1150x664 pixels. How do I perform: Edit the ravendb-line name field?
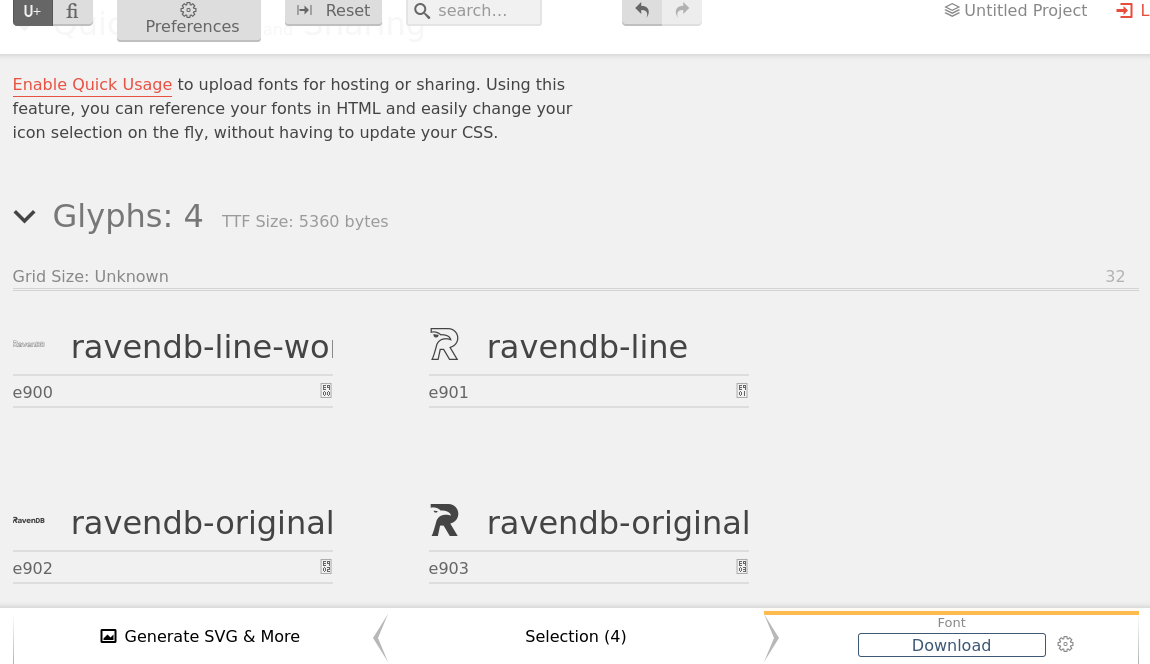618,346
